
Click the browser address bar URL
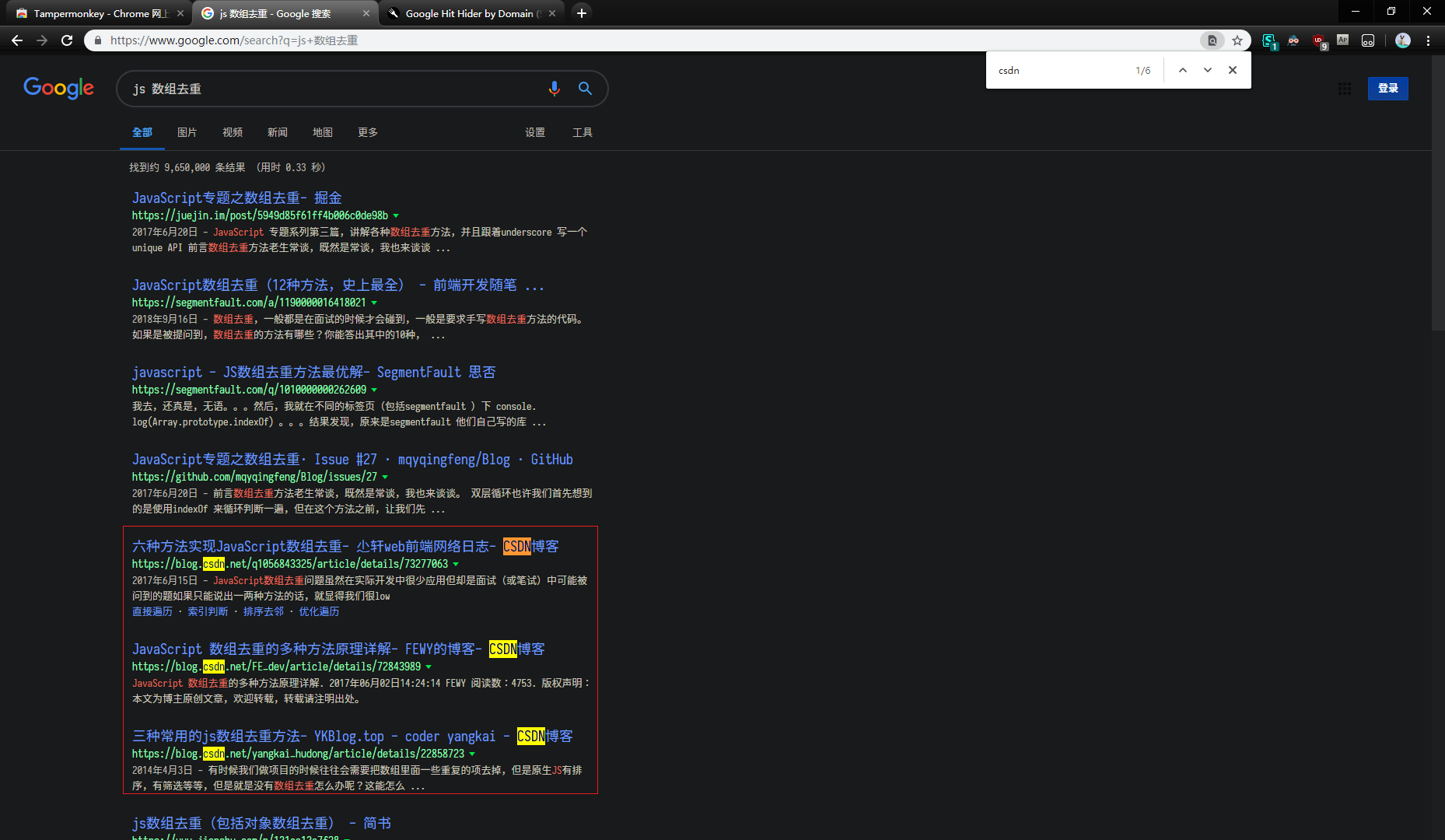[233, 40]
